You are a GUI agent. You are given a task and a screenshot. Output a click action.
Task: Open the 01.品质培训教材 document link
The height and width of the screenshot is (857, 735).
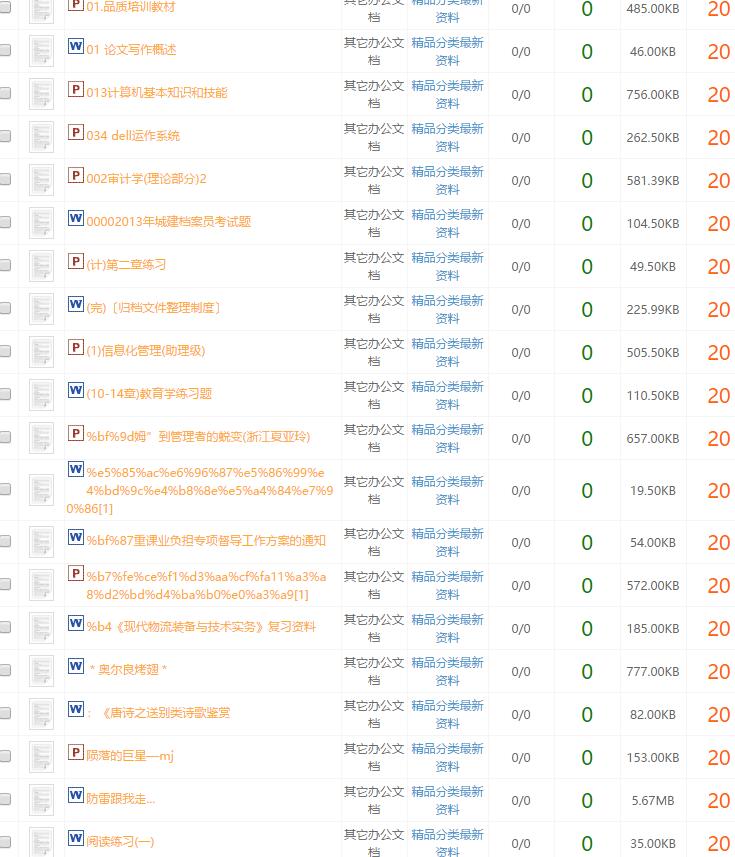130,7
